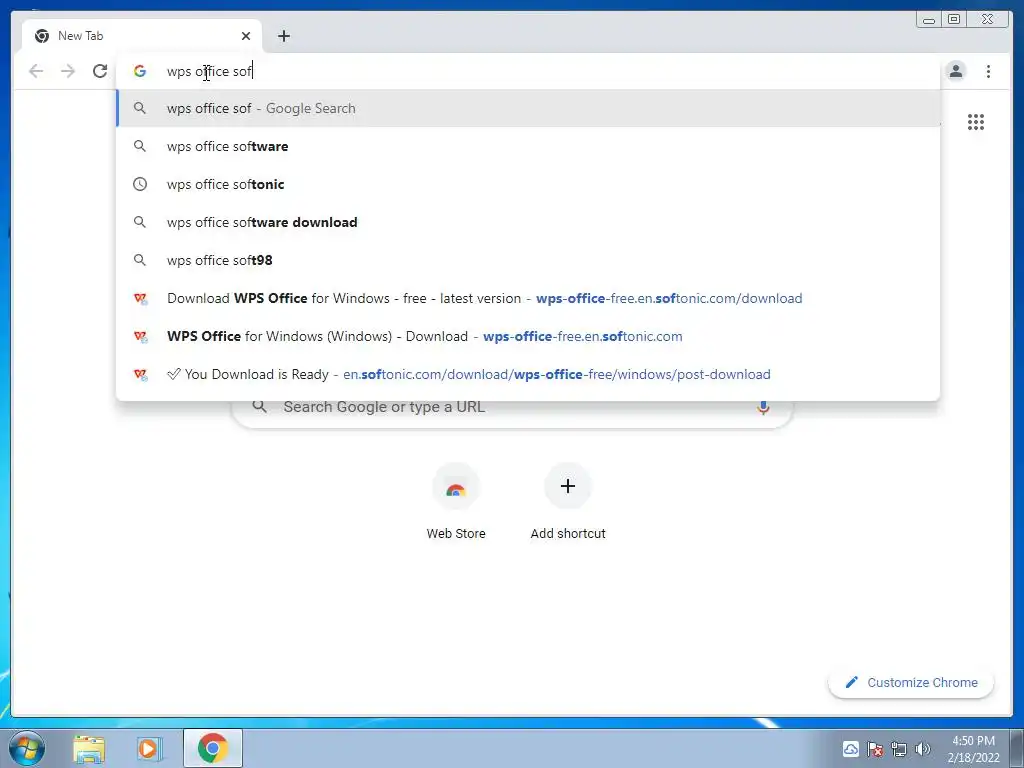The width and height of the screenshot is (1024, 768).
Task: Click the Chrome taskbar button
Action: click(x=213, y=748)
